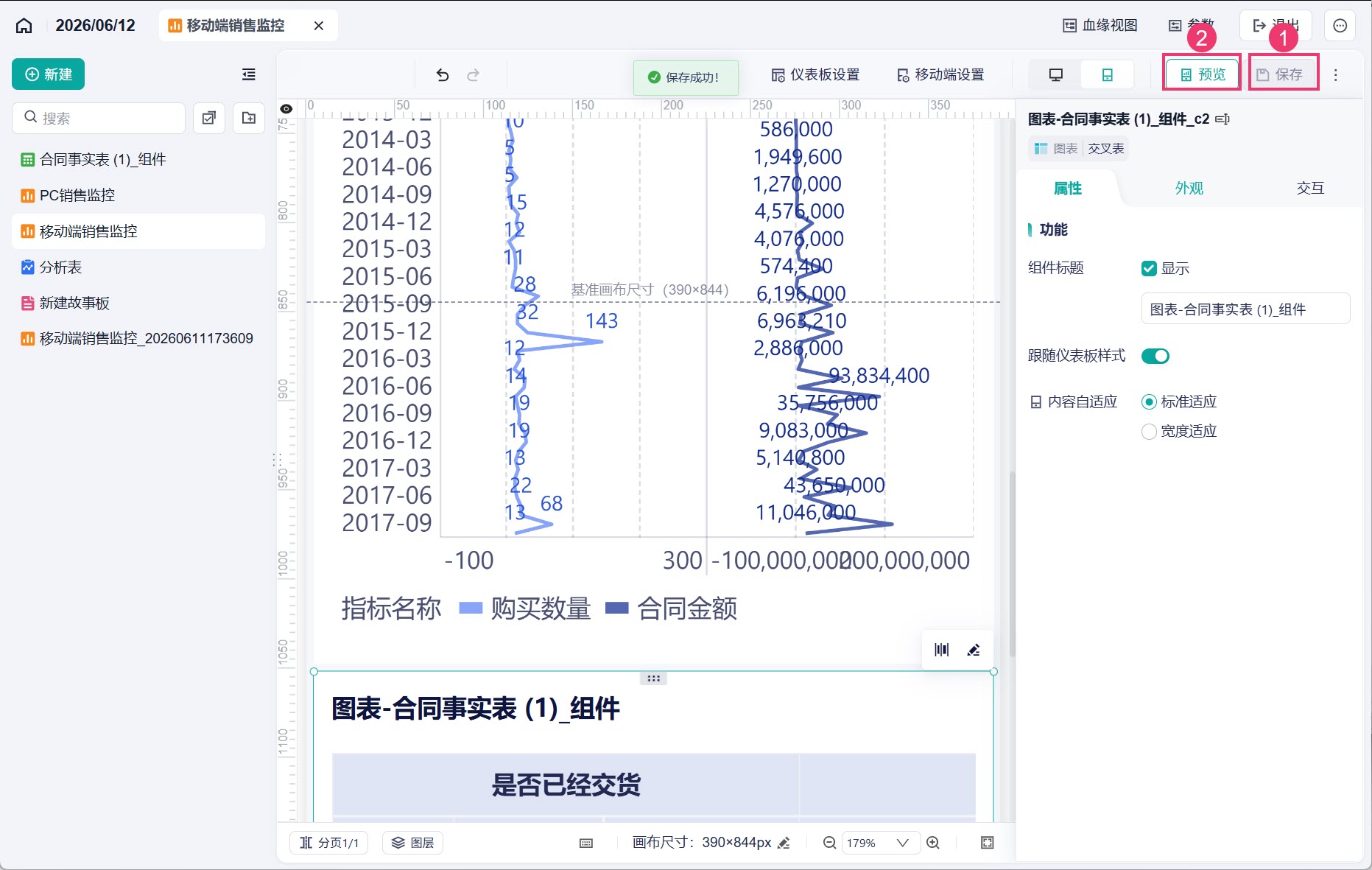Screen dimensions: 1372x870
Task: Open 合同事实表 (1)_组件 in the list
Action: (x=138, y=159)
